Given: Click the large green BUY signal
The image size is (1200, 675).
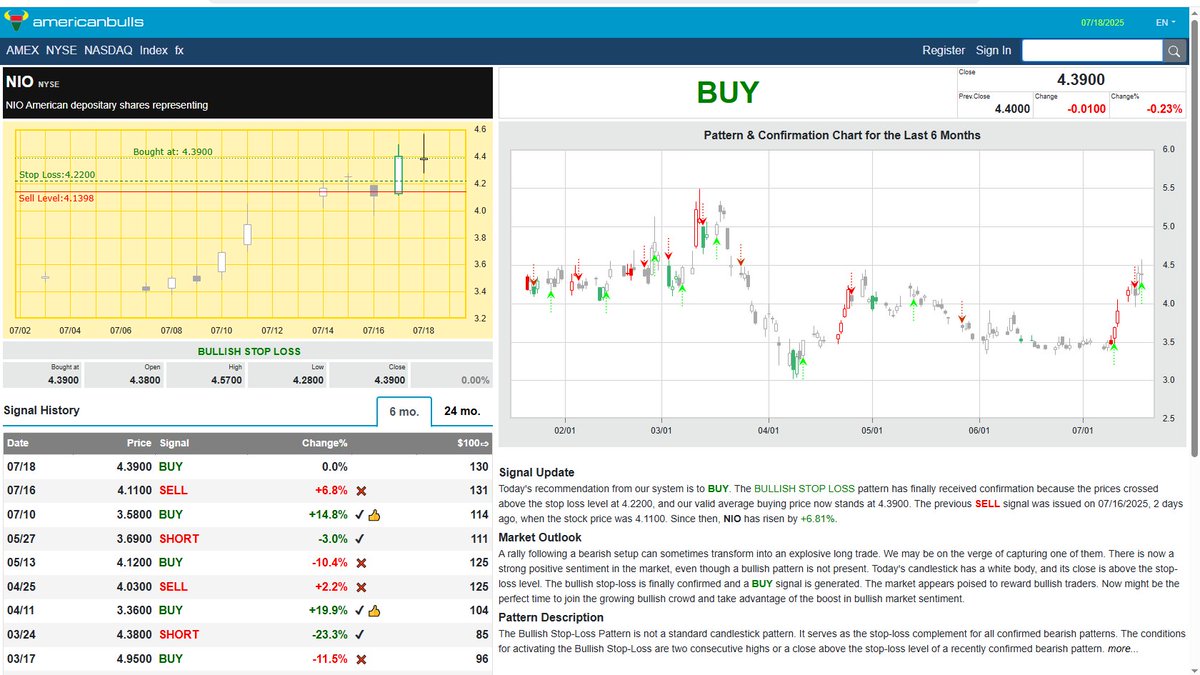Looking at the screenshot, I should point(727,92).
